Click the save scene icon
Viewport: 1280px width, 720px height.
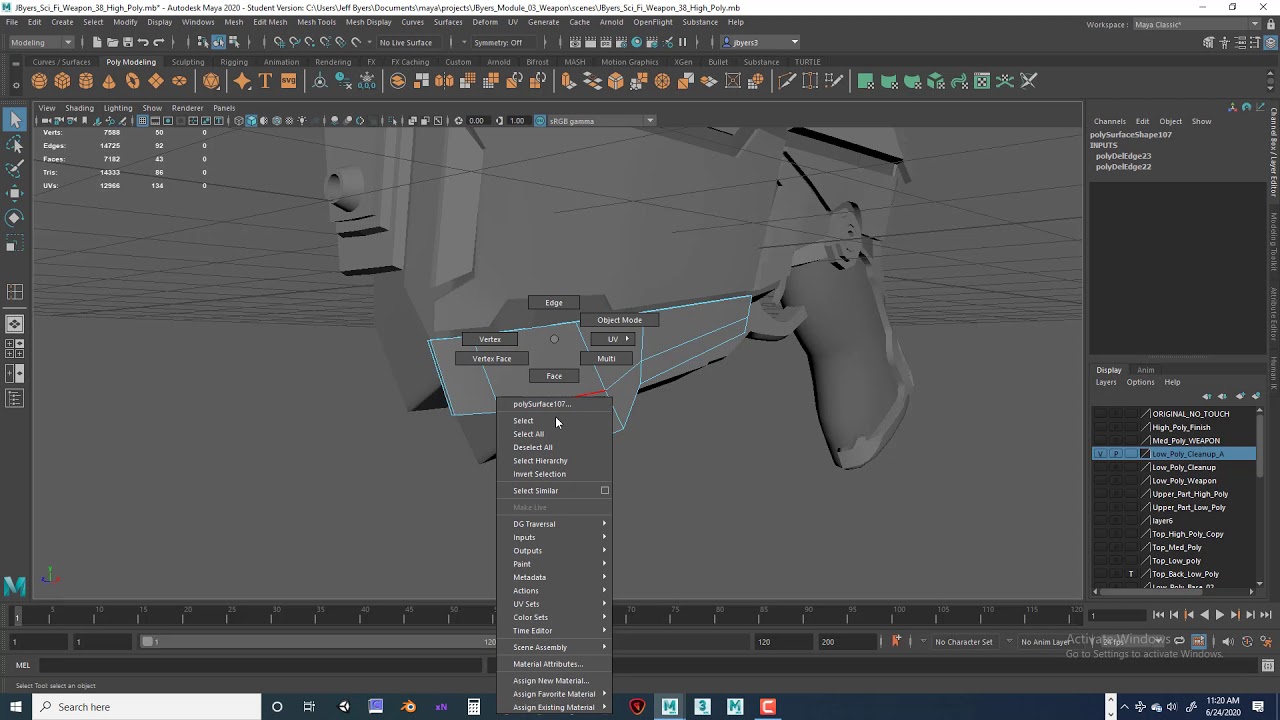click(x=127, y=42)
